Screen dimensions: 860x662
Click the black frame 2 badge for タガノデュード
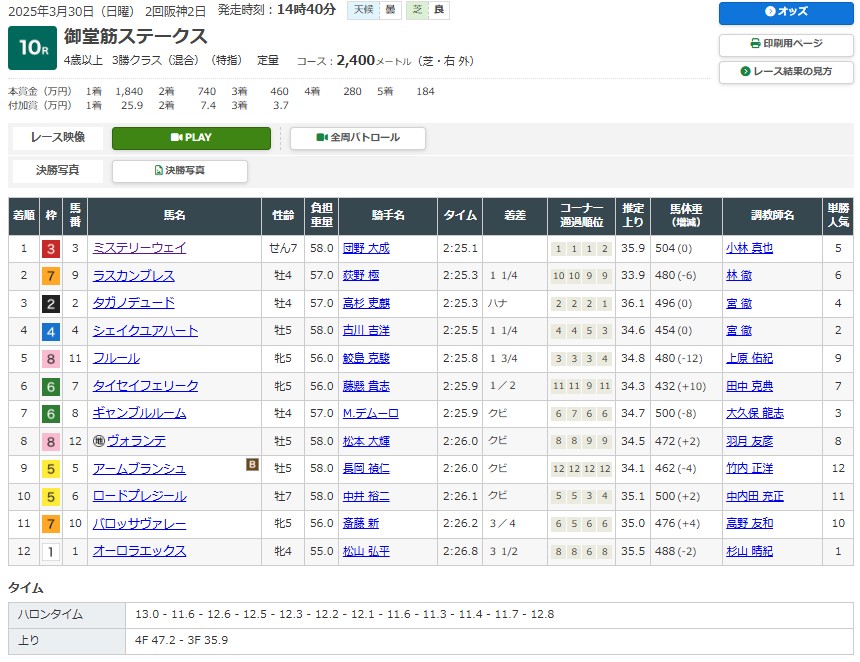click(x=49, y=303)
